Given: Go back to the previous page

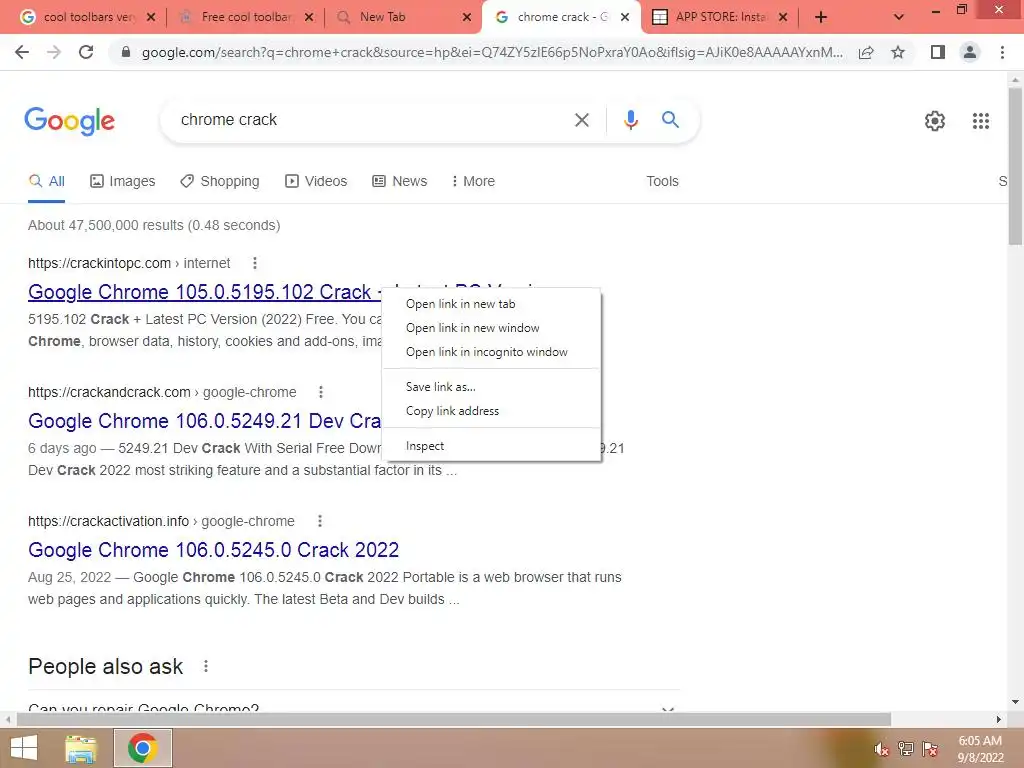Looking at the screenshot, I should click(x=22, y=52).
